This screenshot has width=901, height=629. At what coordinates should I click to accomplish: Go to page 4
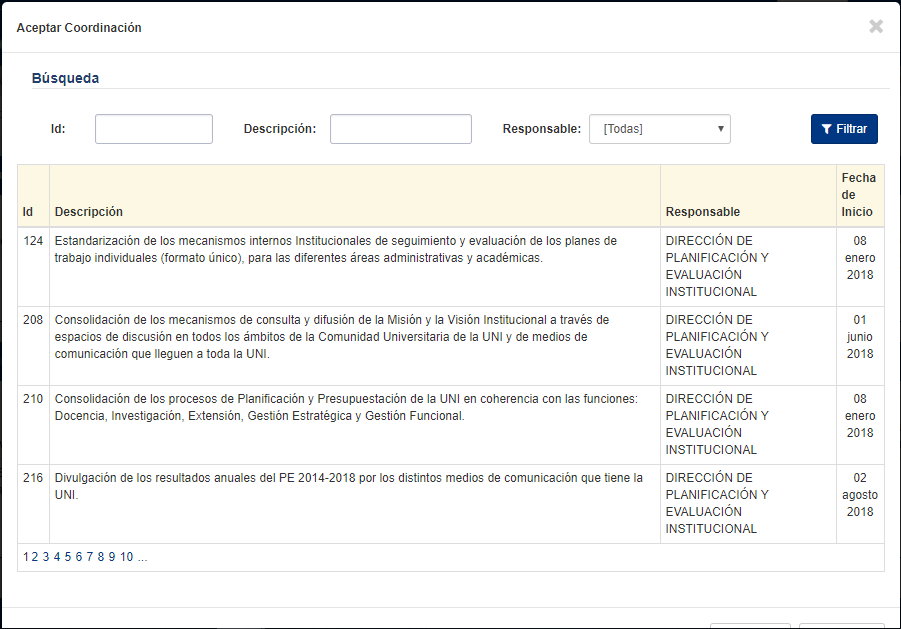coord(57,557)
